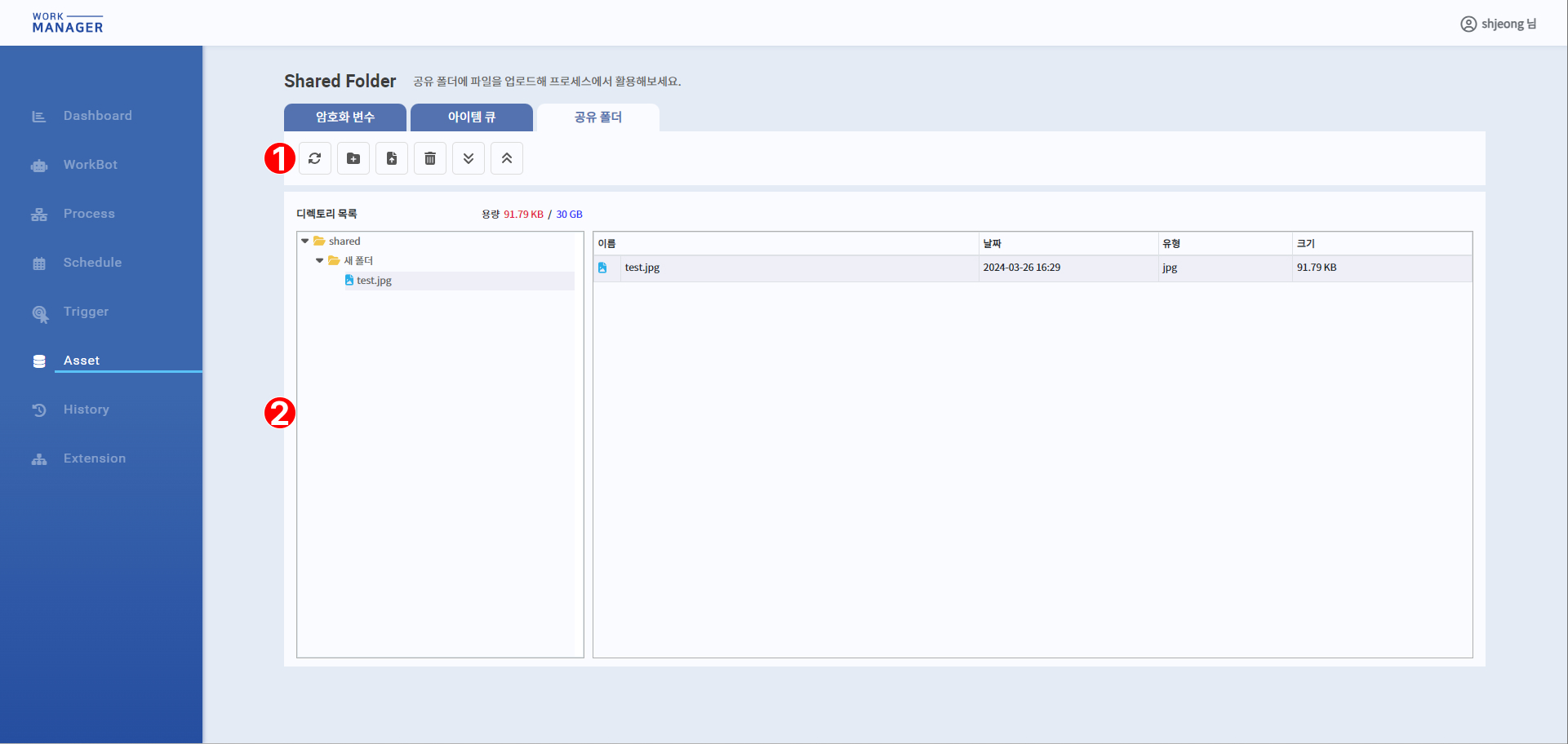Select 새 폴더 in the directory tree
This screenshot has width=1568, height=744.
(358, 261)
